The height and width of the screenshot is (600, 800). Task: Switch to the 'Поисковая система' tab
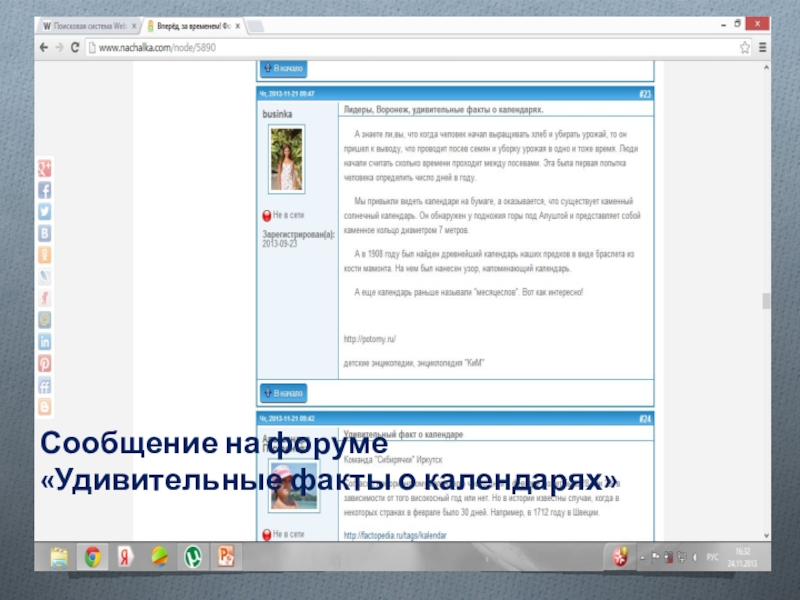coord(84,23)
